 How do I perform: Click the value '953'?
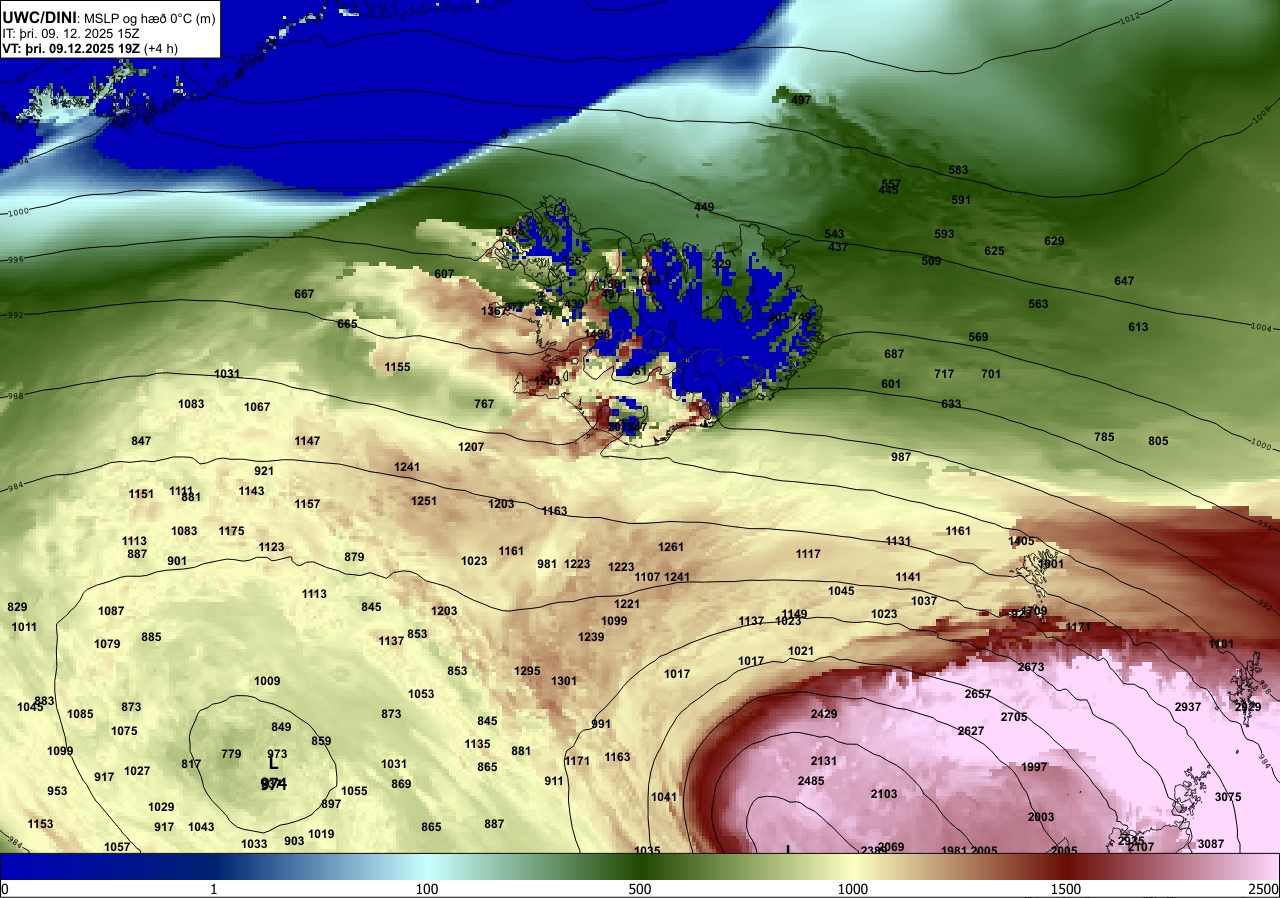coord(57,791)
